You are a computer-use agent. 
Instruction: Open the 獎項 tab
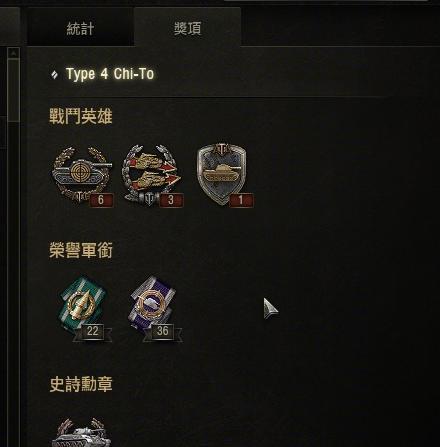click(x=187, y=28)
